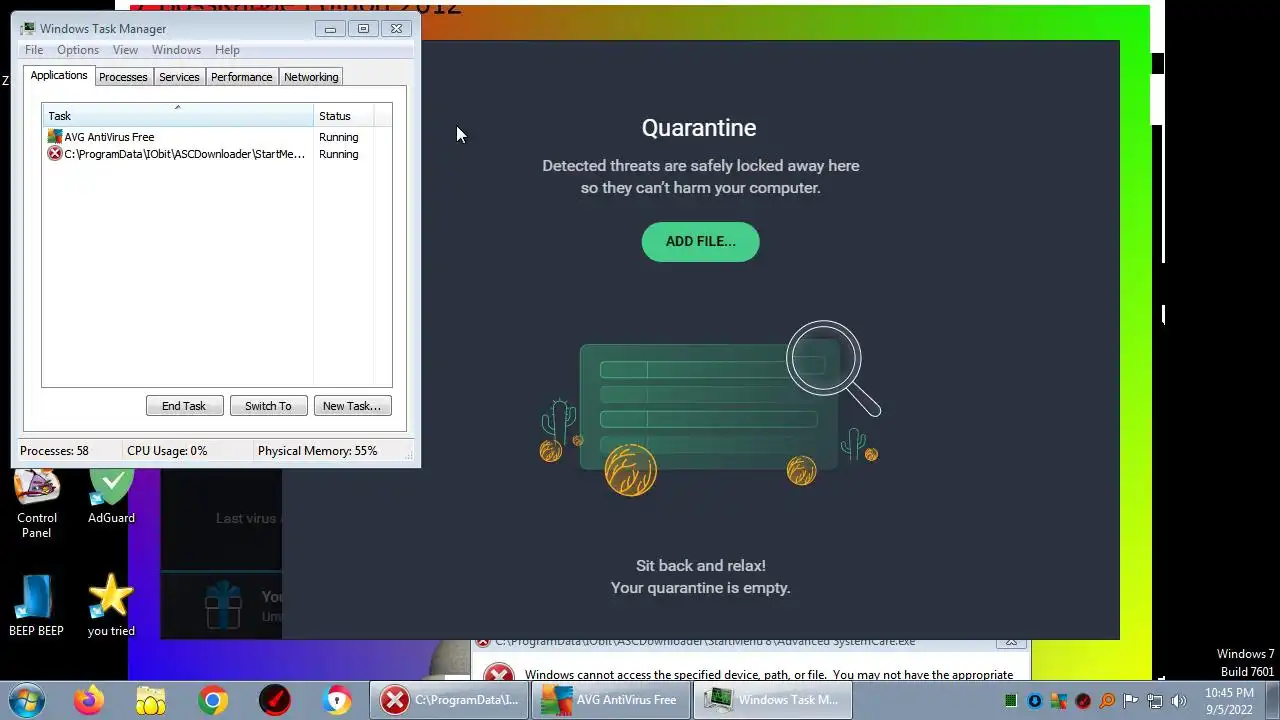Image resolution: width=1280 pixels, height=720 pixels.
Task: Click the orange magnifier tray icon
Action: click(1107, 701)
